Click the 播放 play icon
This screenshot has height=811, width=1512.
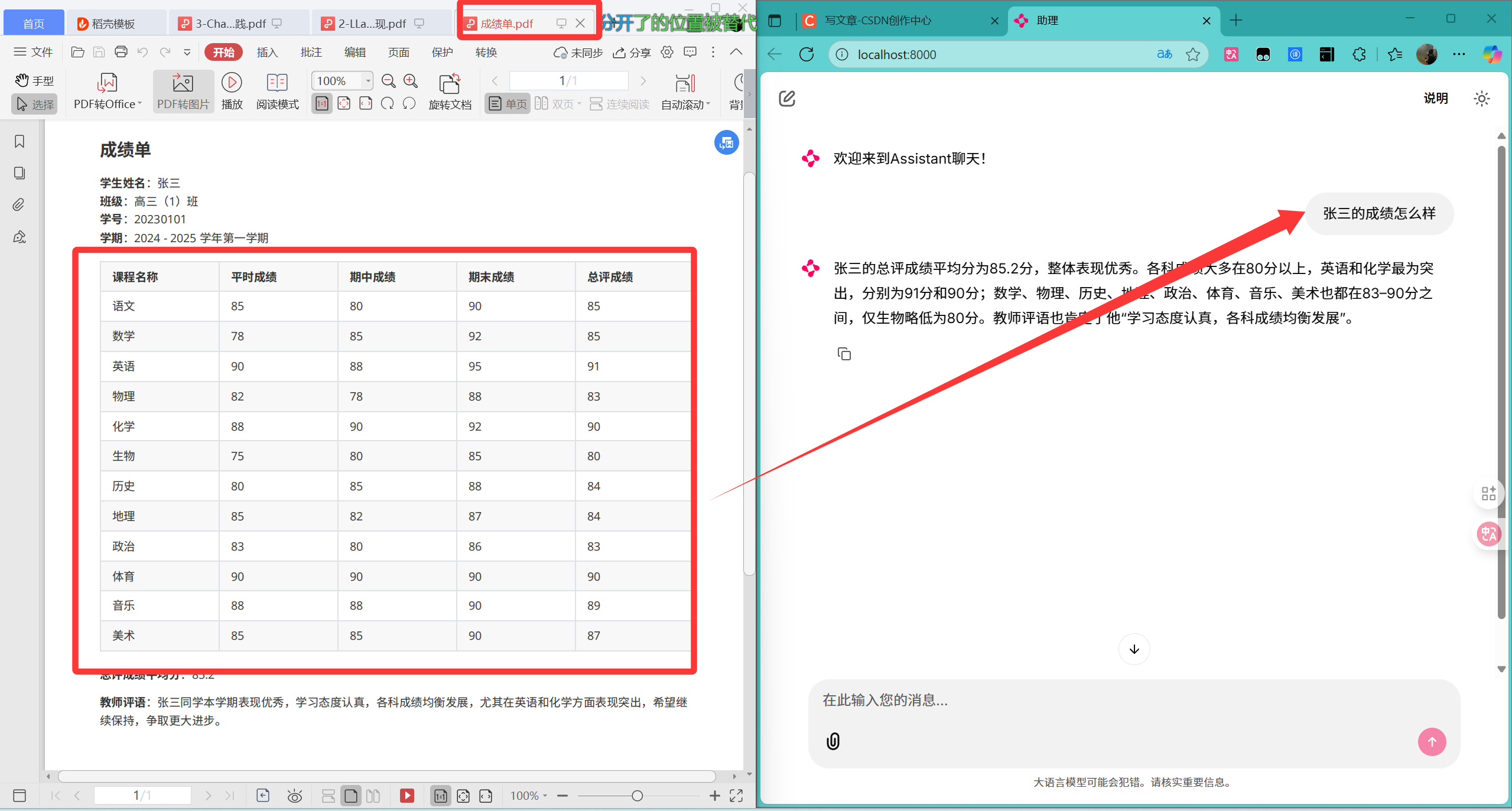232,83
